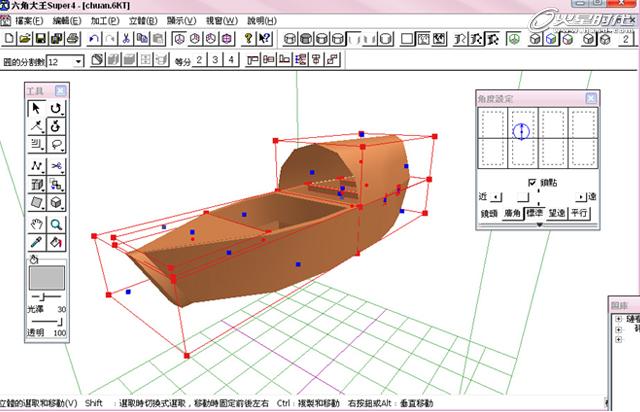The image size is (640, 412).
Task: Click the first cylinder display icon in the toolbar
Action: point(290,39)
